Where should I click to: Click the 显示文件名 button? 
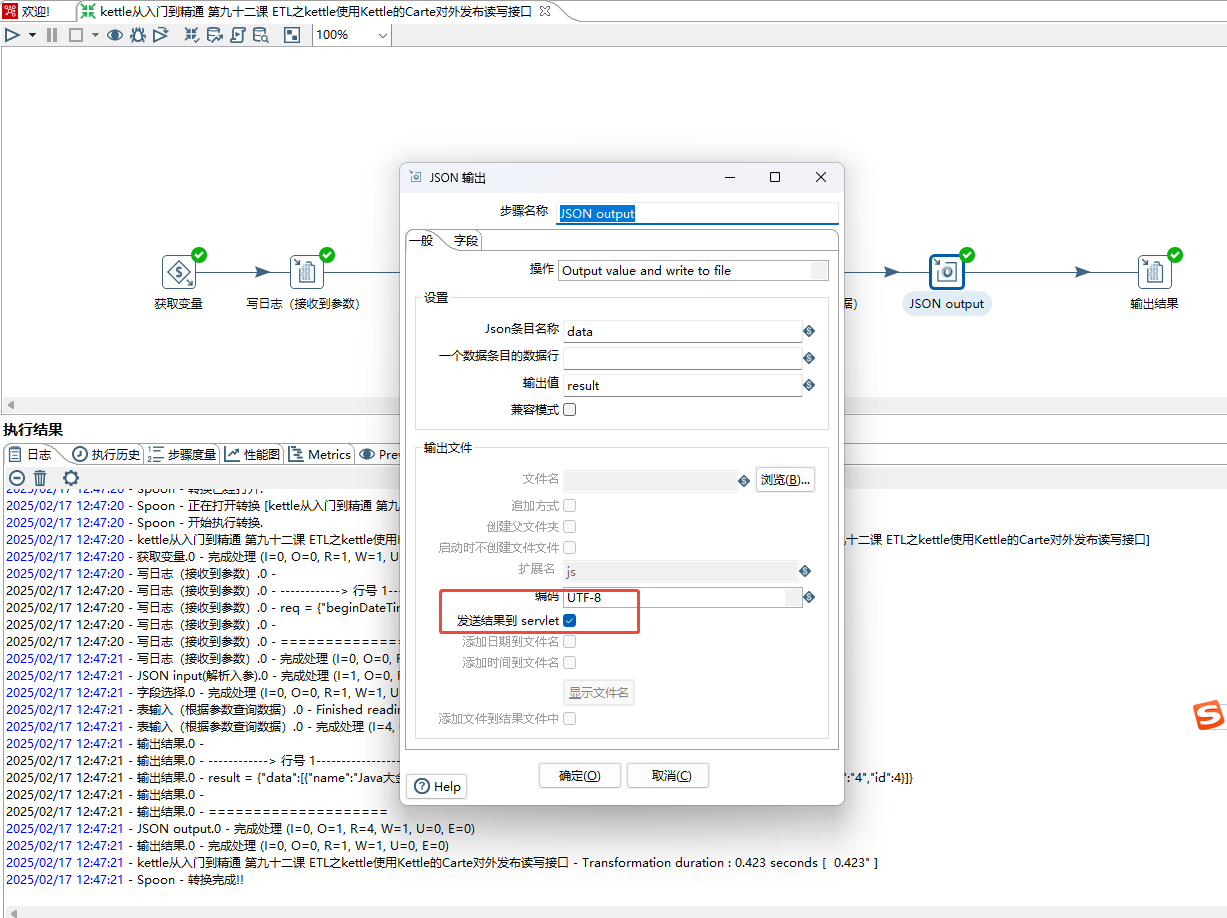599,692
